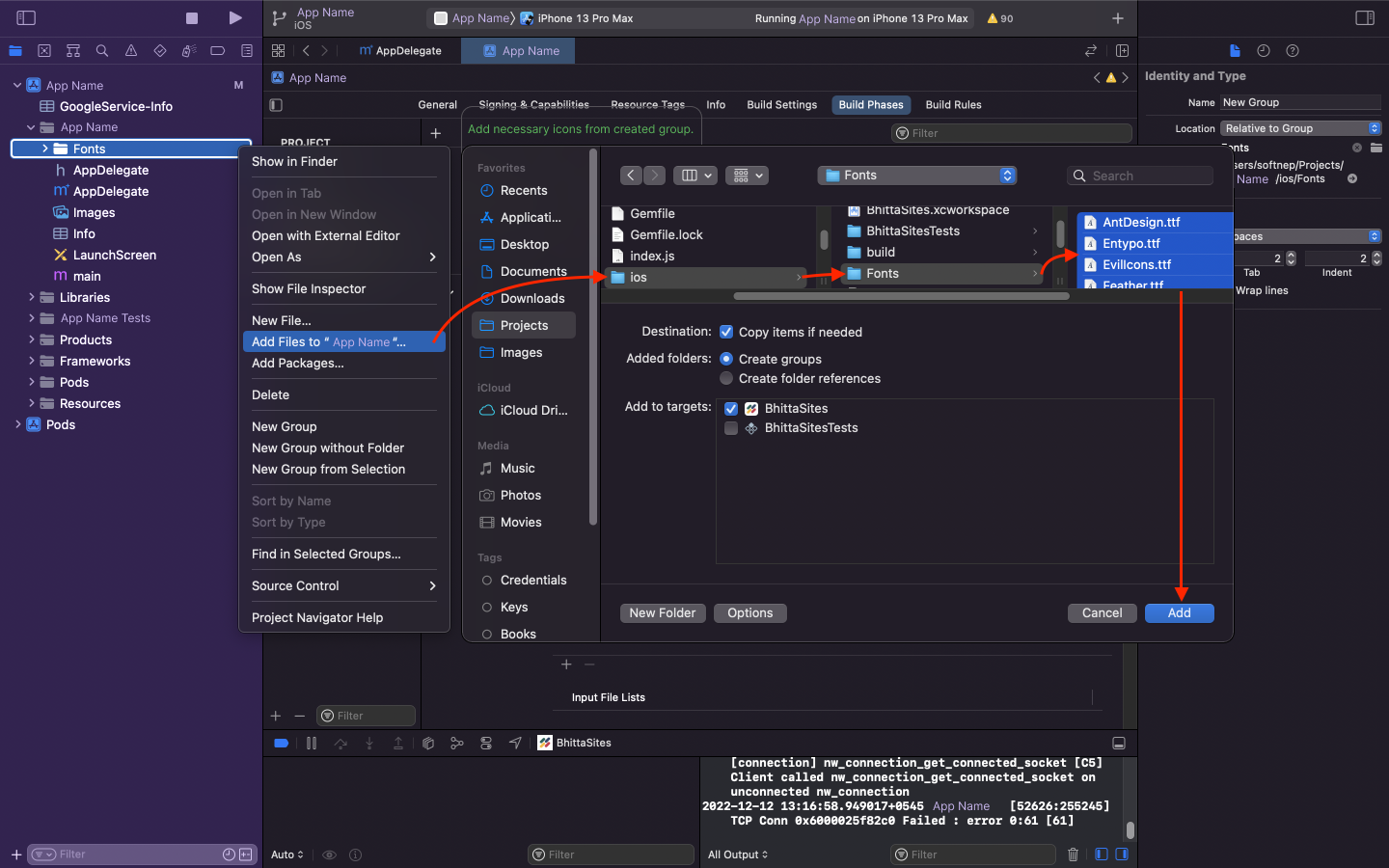Increase Indent value with stepper

click(x=1376, y=255)
